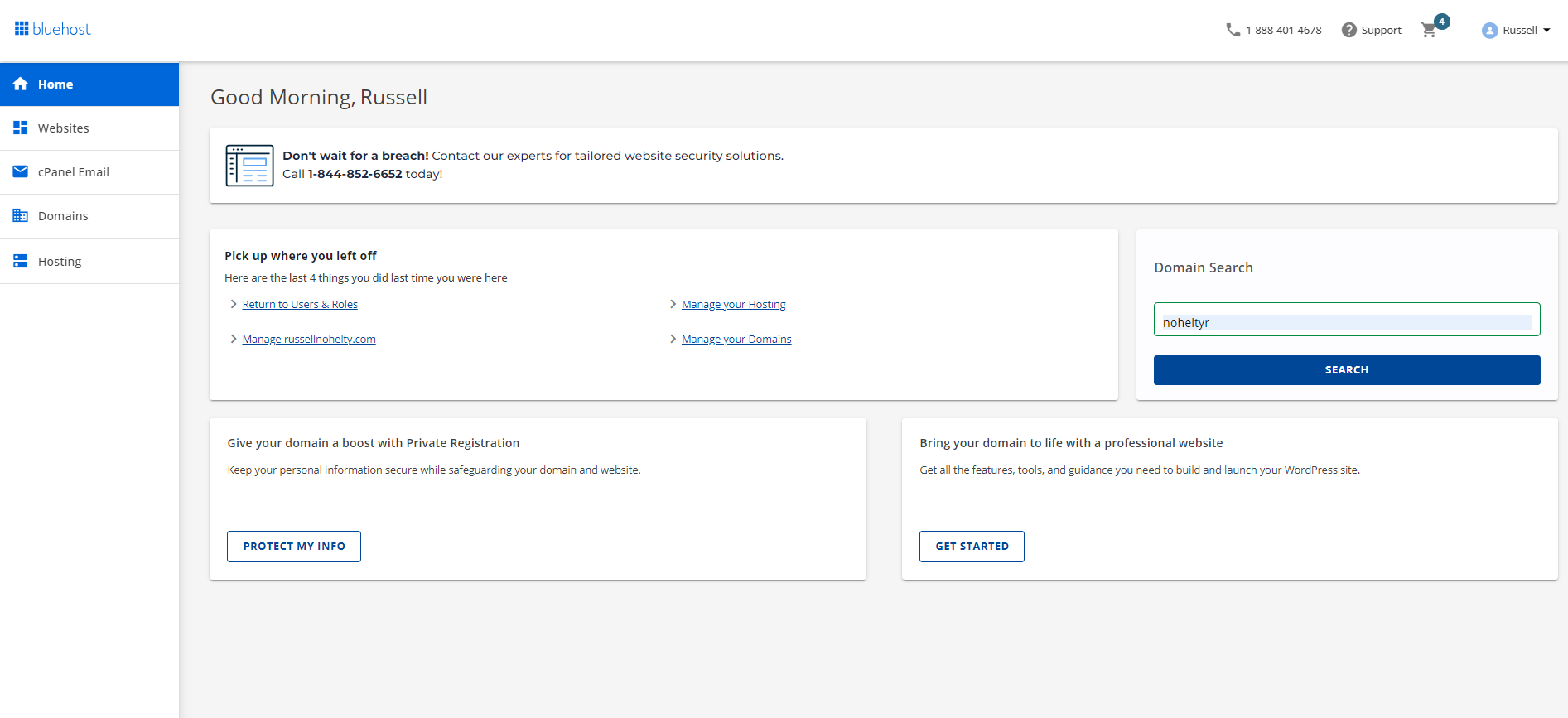
Task: Click chevron beside Manage your Hosting
Action: [x=673, y=304]
